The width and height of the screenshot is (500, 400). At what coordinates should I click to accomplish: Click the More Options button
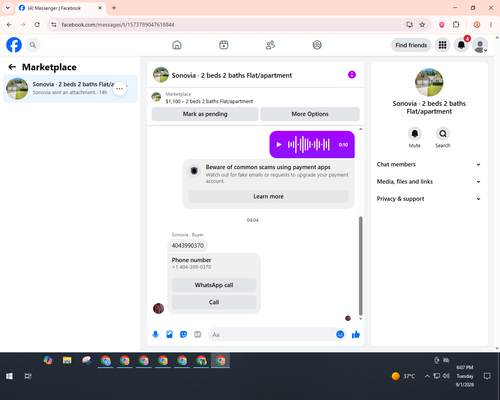pyautogui.click(x=310, y=114)
